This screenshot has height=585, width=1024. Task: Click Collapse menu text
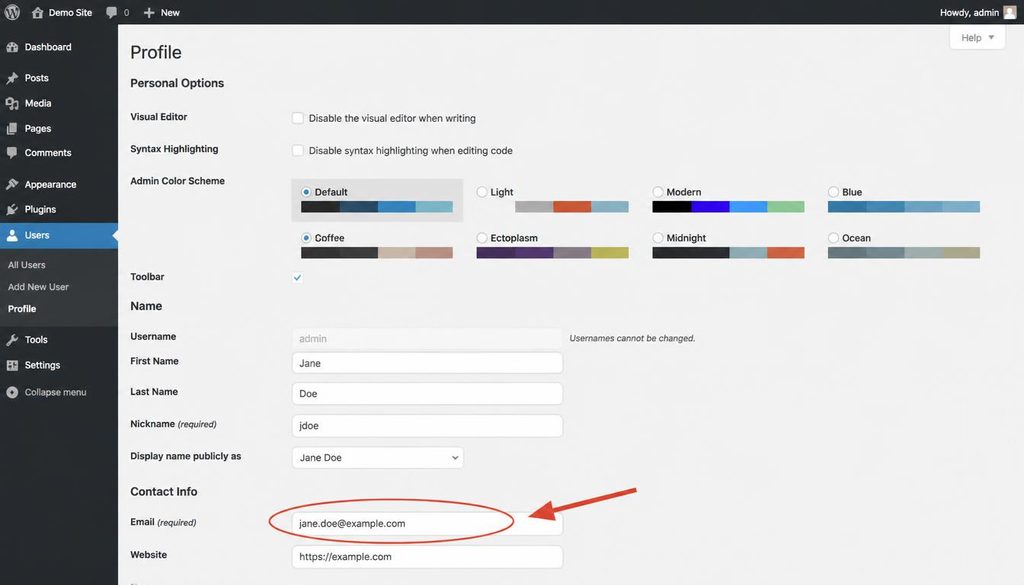(x=56, y=392)
